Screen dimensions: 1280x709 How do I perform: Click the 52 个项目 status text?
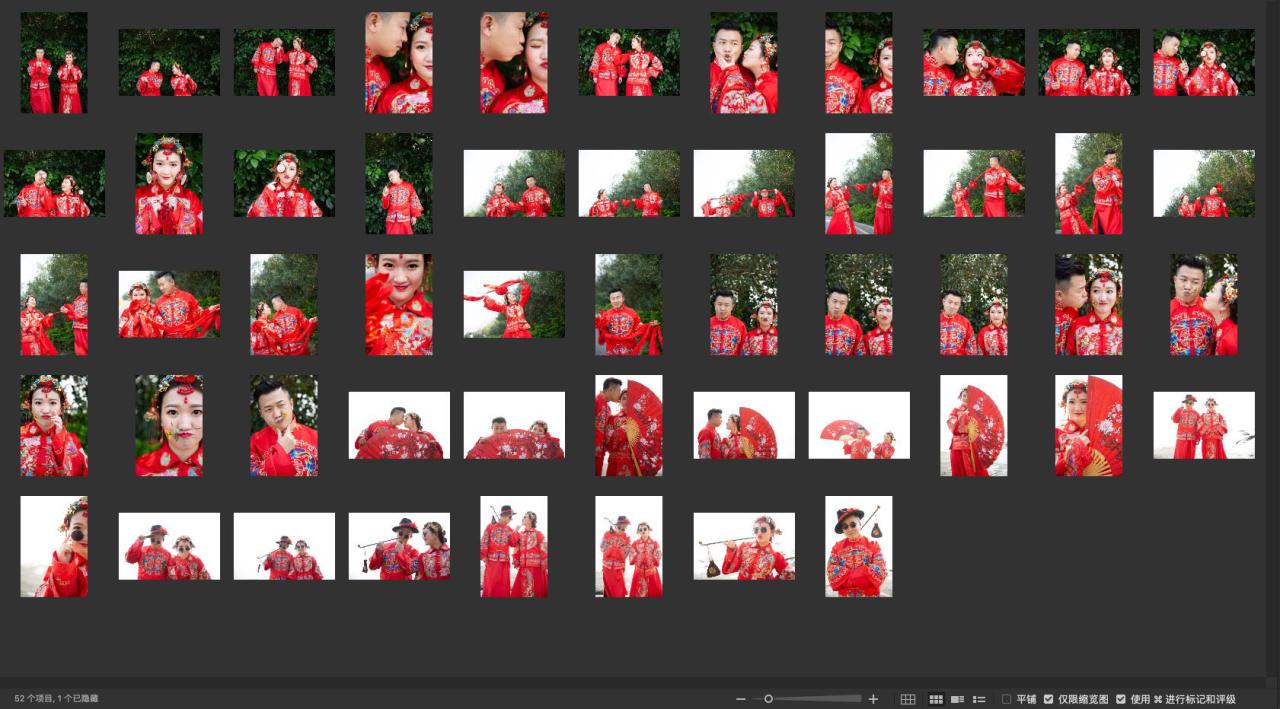pos(56,699)
